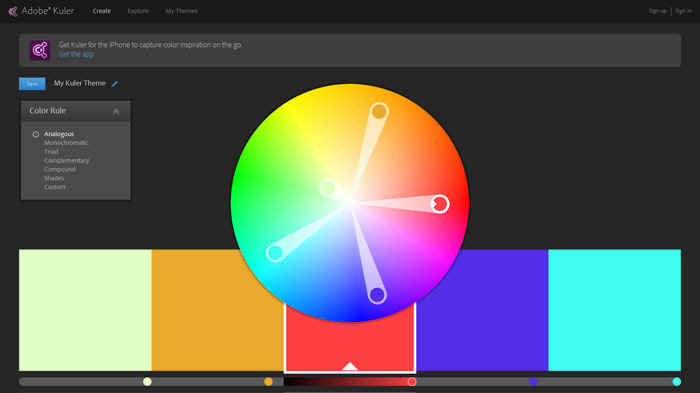Select the red base color swatch

click(350, 339)
